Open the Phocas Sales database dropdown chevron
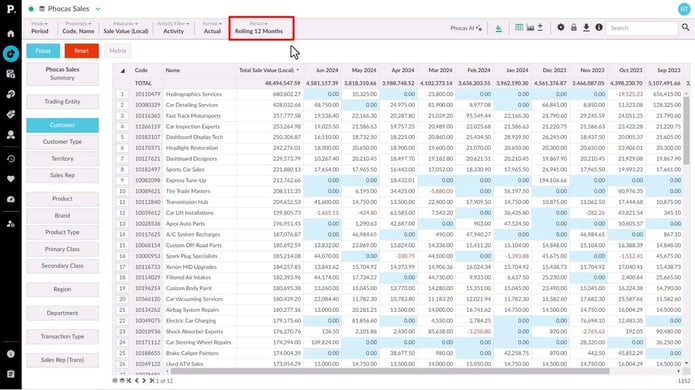Screen dimensions: 695x390 pyautogui.click(x=98, y=9)
